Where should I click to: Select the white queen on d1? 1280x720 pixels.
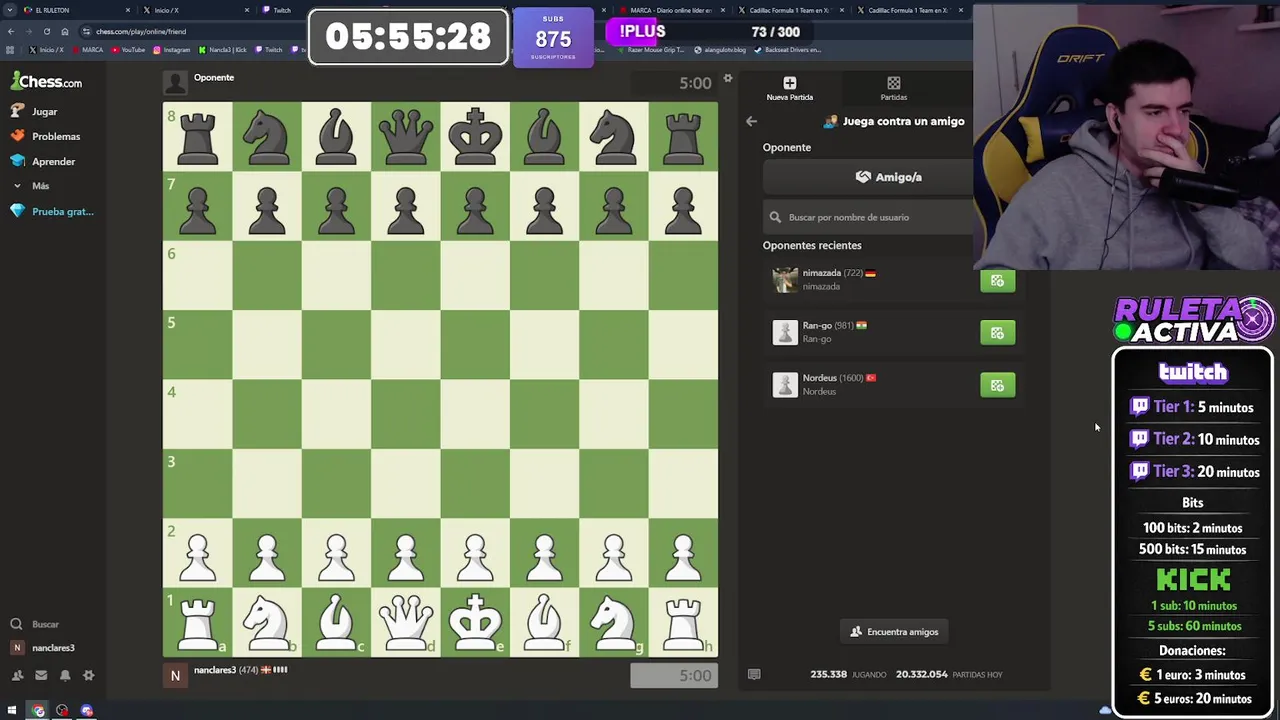pos(406,622)
